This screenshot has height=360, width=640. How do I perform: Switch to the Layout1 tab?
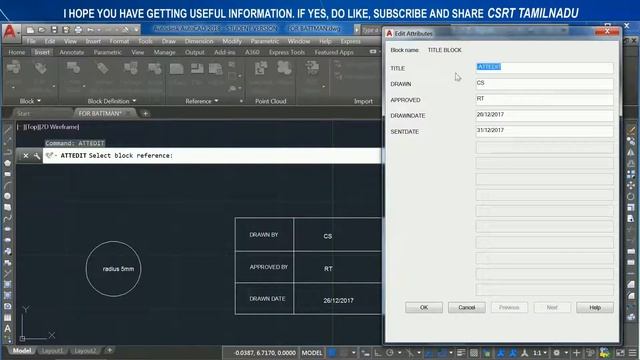[x=52, y=351]
